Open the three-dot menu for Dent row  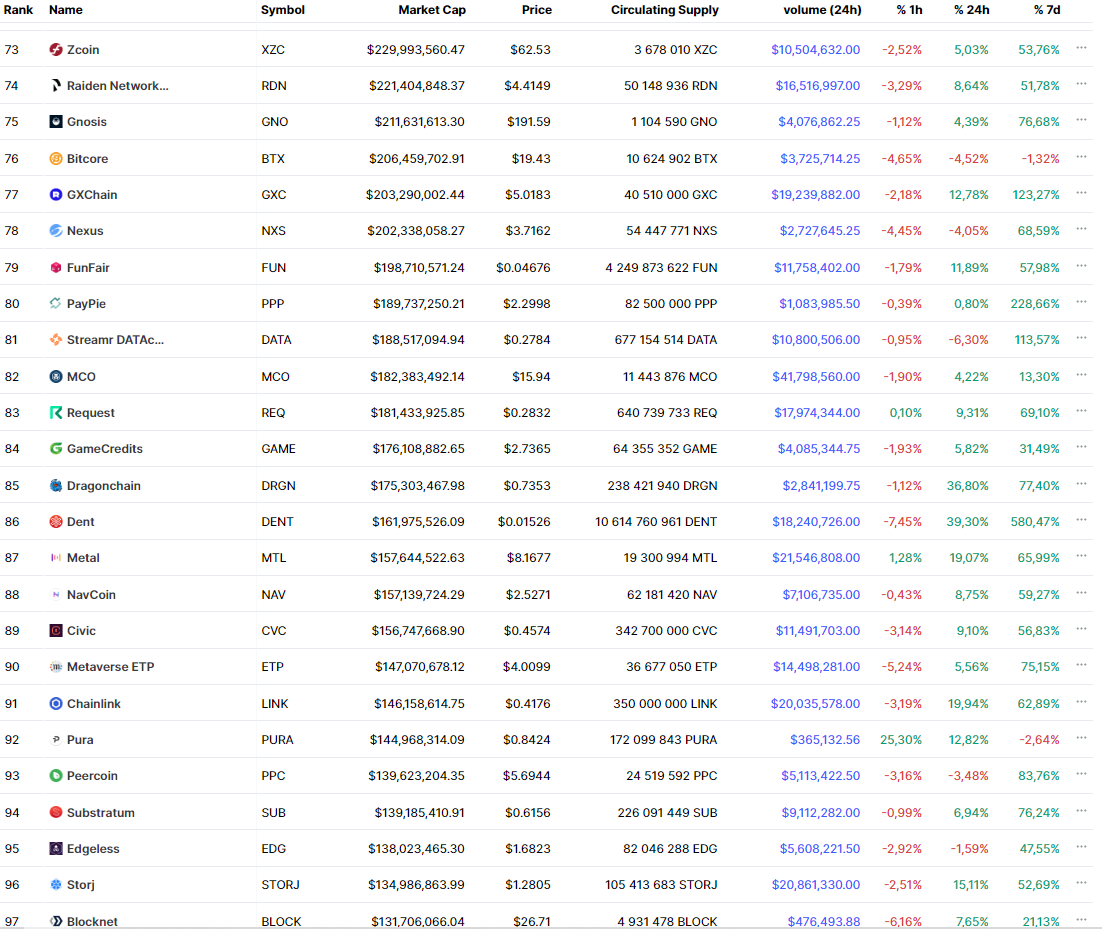[1081, 520]
